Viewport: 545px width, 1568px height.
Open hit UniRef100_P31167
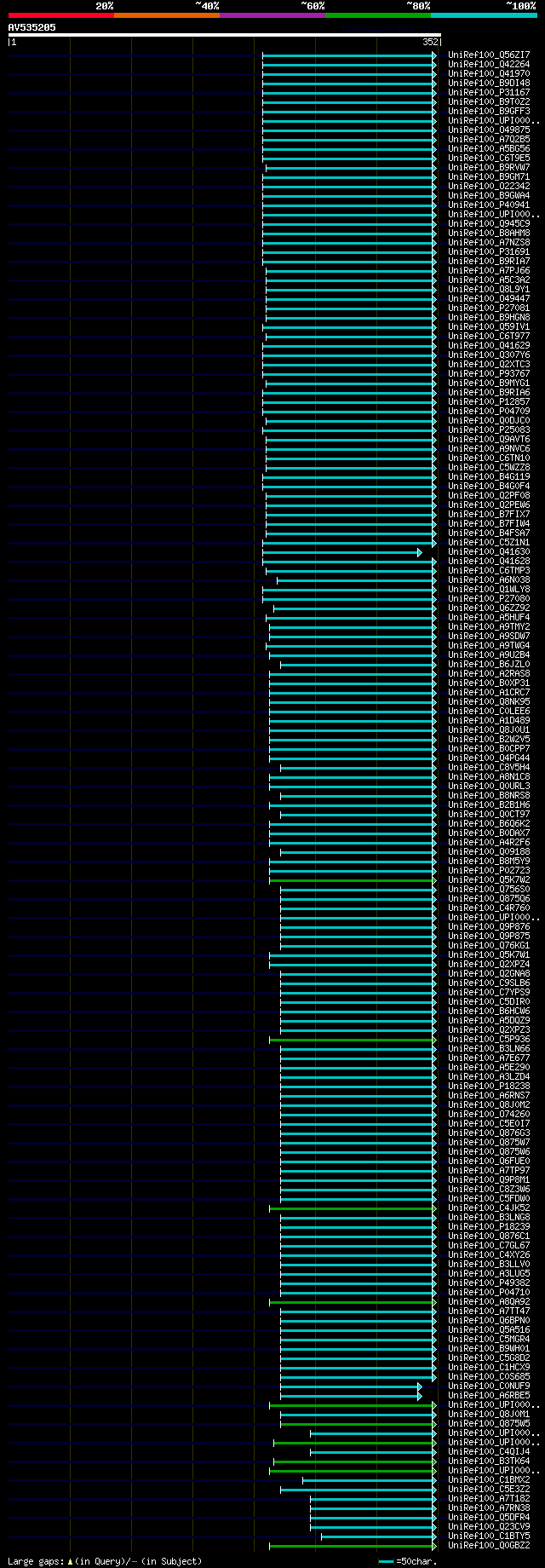(489, 92)
